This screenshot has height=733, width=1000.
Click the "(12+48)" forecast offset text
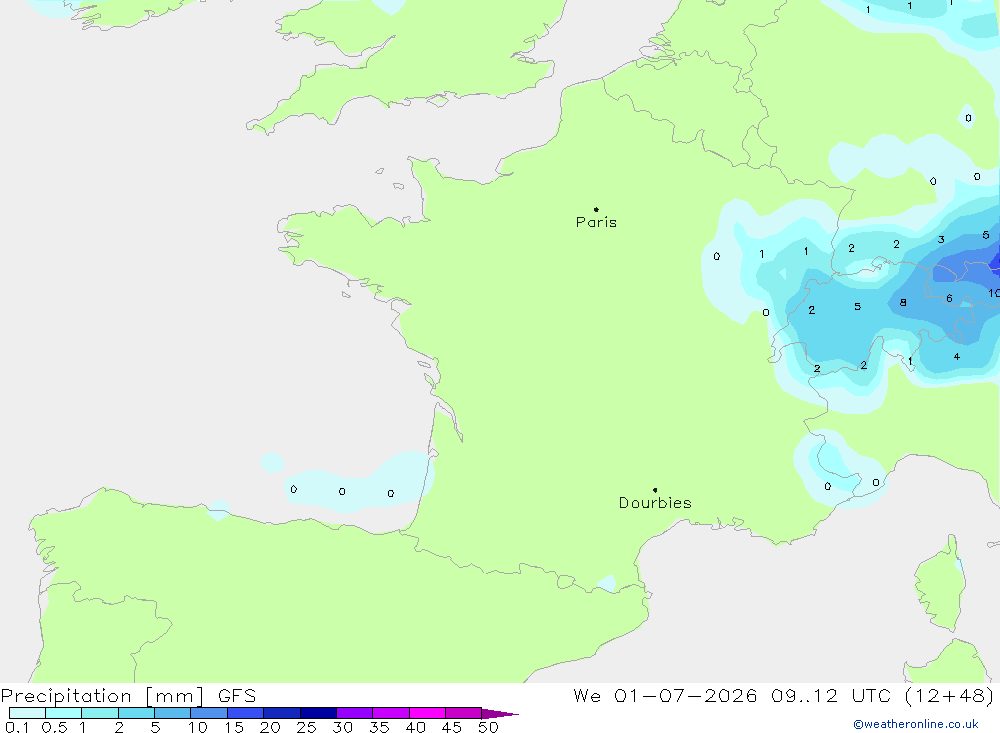pyautogui.click(x=949, y=696)
